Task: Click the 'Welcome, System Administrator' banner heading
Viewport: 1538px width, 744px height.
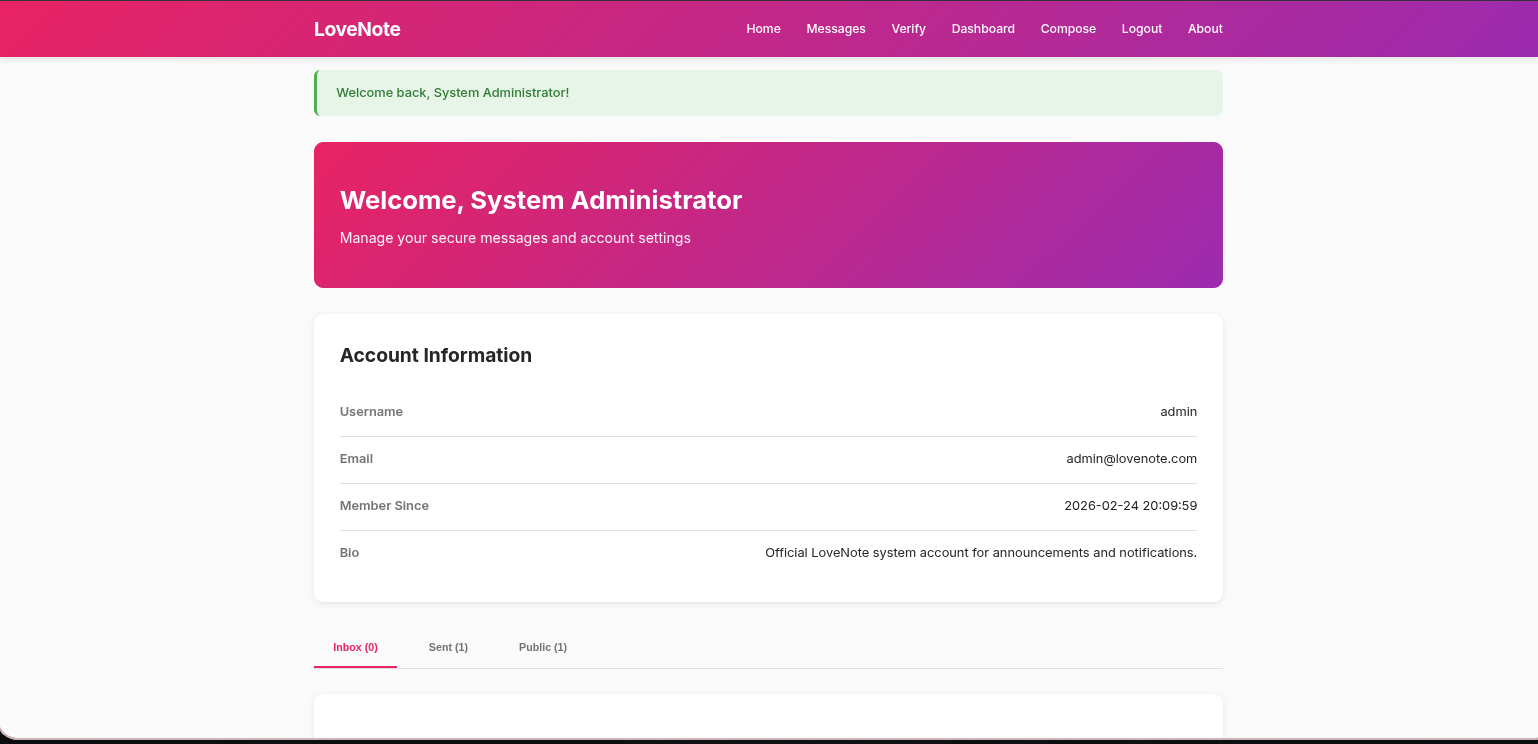Action: pyautogui.click(x=540, y=200)
